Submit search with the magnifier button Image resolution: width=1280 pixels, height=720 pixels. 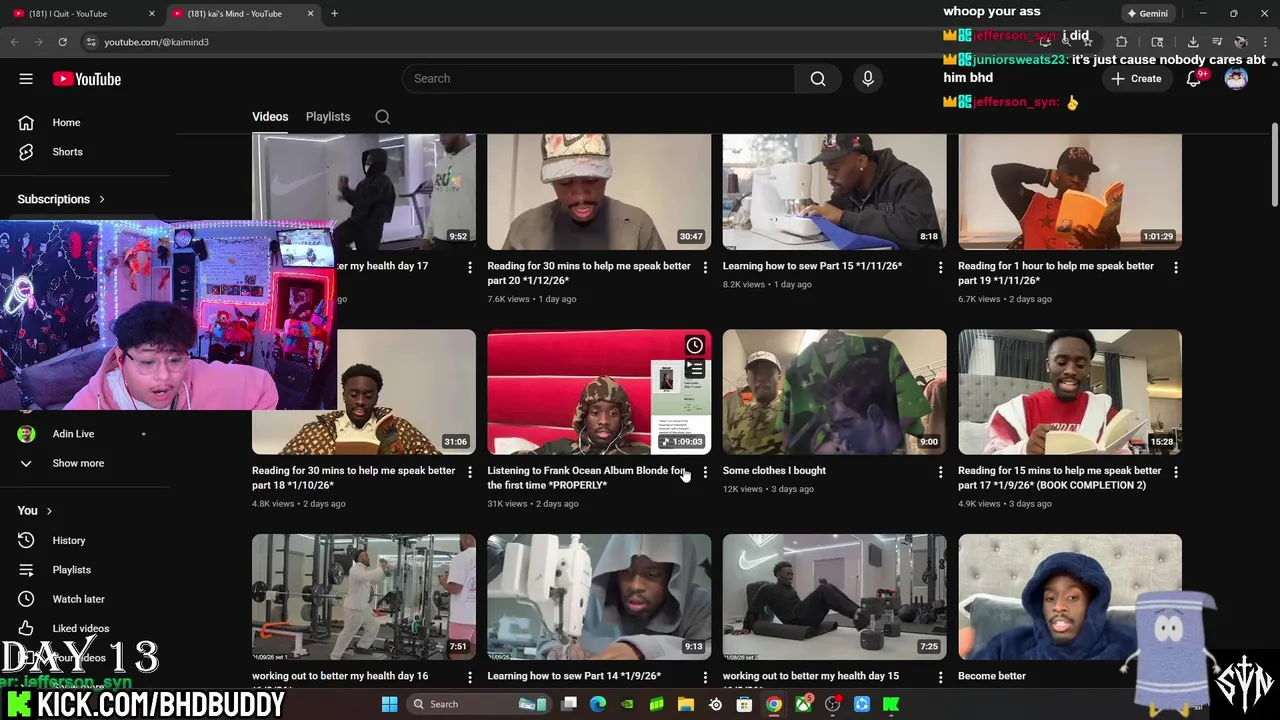tap(818, 79)
